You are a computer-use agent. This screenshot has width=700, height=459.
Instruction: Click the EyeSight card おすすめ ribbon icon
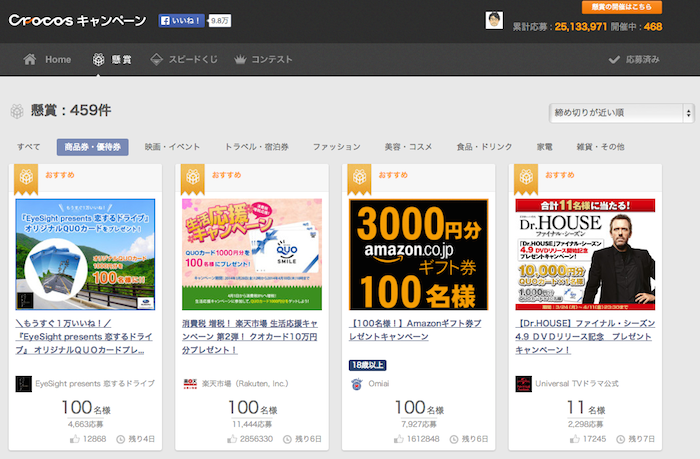(x=26, y=179)
